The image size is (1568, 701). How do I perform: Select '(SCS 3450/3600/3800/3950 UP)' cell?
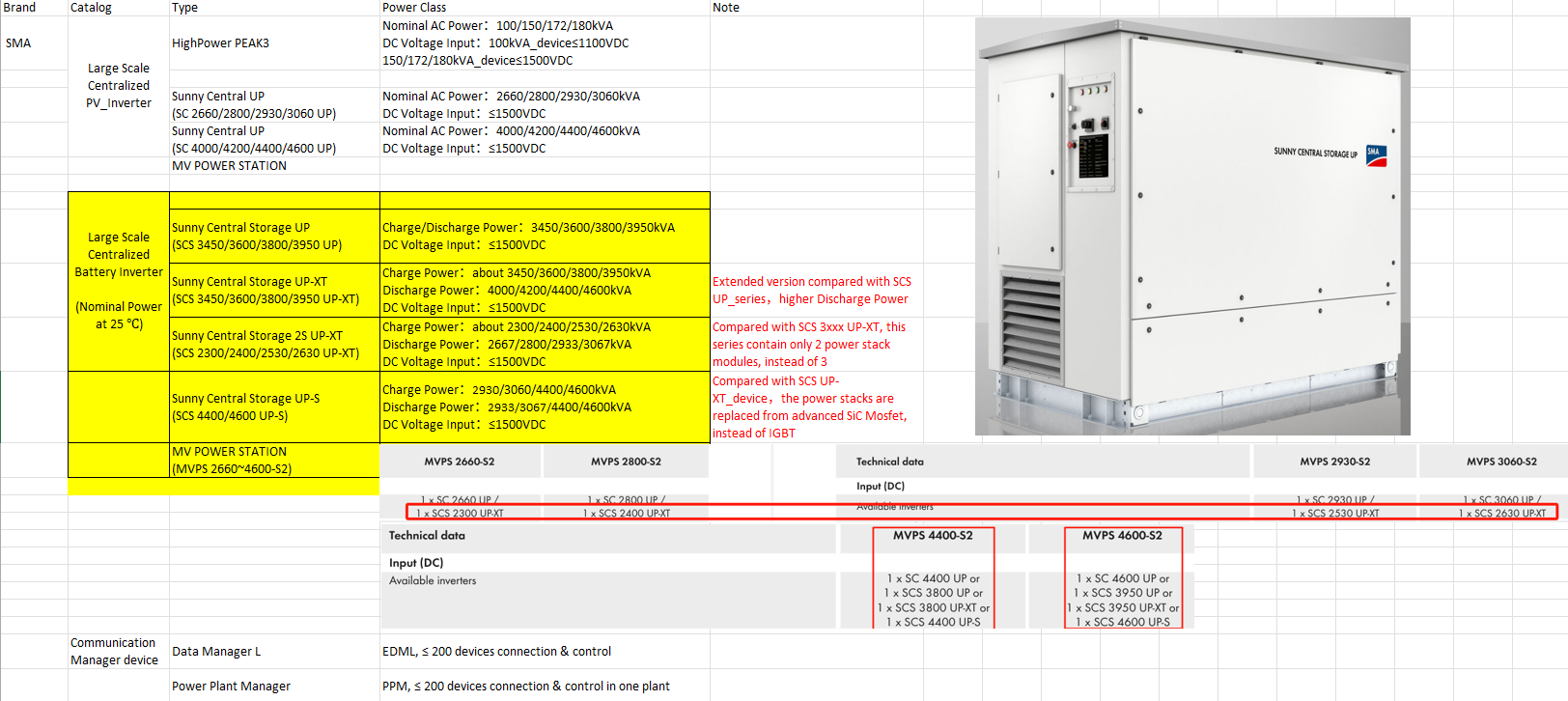click(257, 245)
